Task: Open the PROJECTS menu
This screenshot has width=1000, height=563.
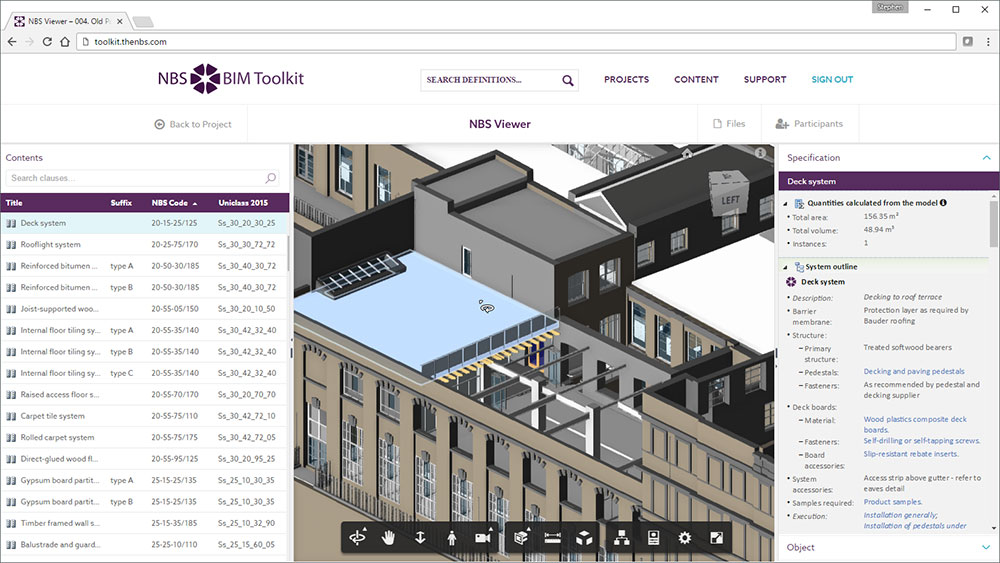Action: [626, 80]
